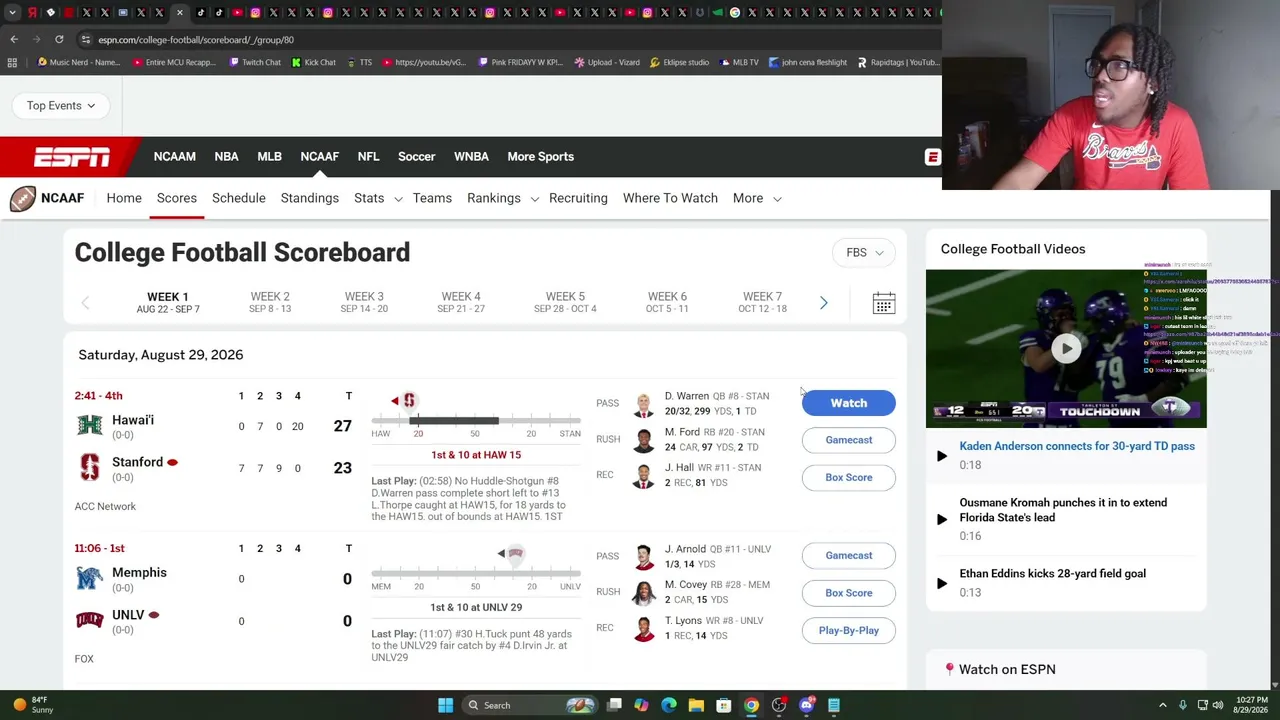Play the Ousmane Kromah video clip

[941, 519]
